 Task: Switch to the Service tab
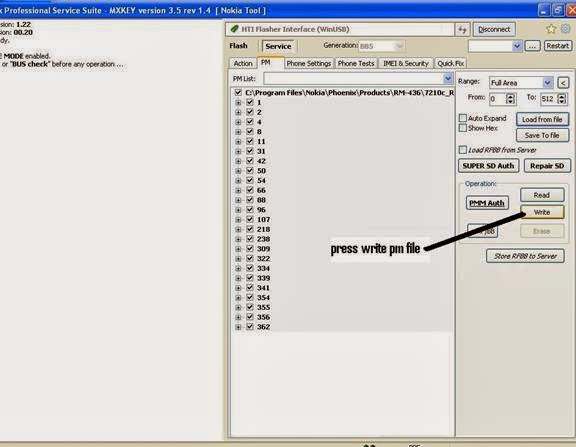tap(278, 46)
